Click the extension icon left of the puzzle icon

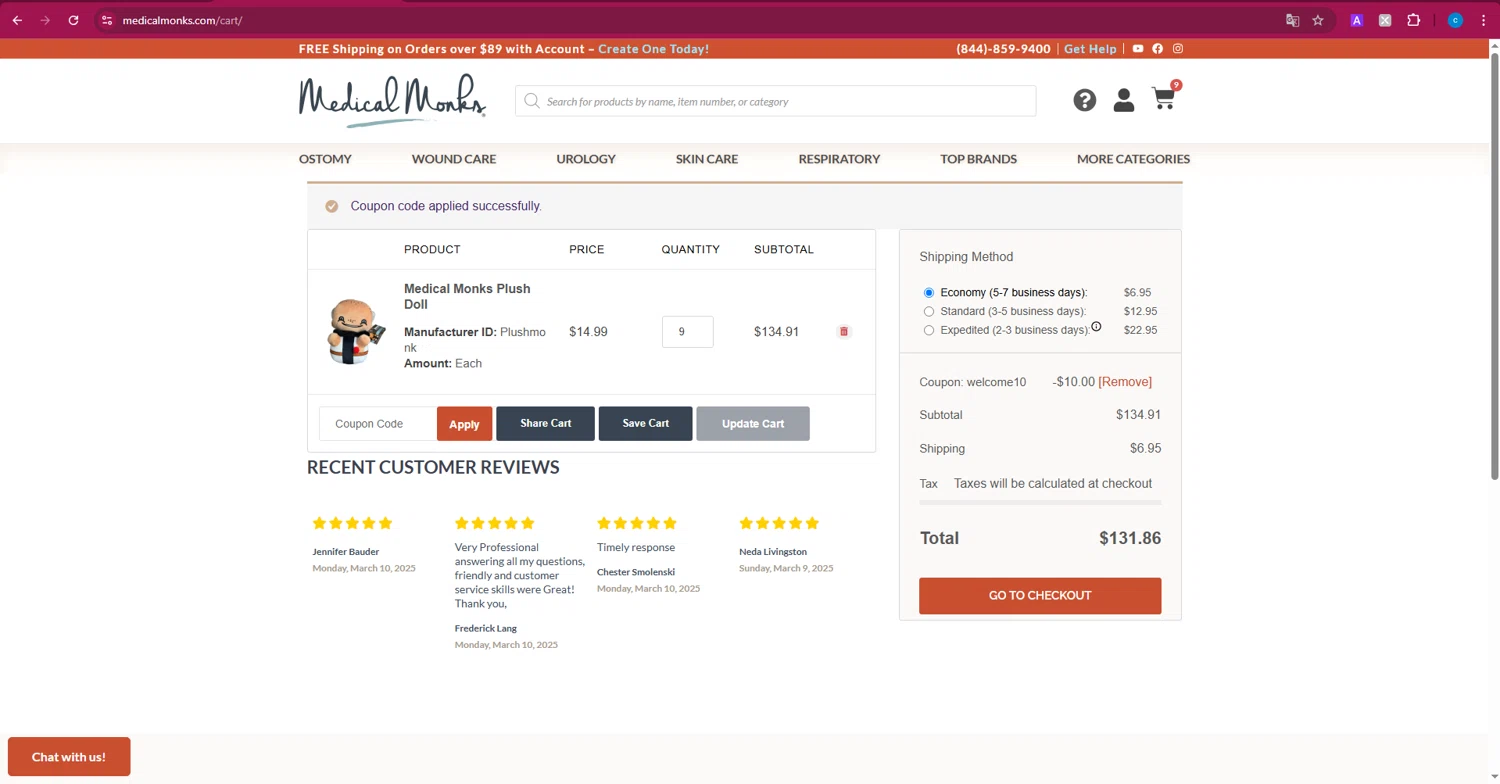[x=1385, y=20]
